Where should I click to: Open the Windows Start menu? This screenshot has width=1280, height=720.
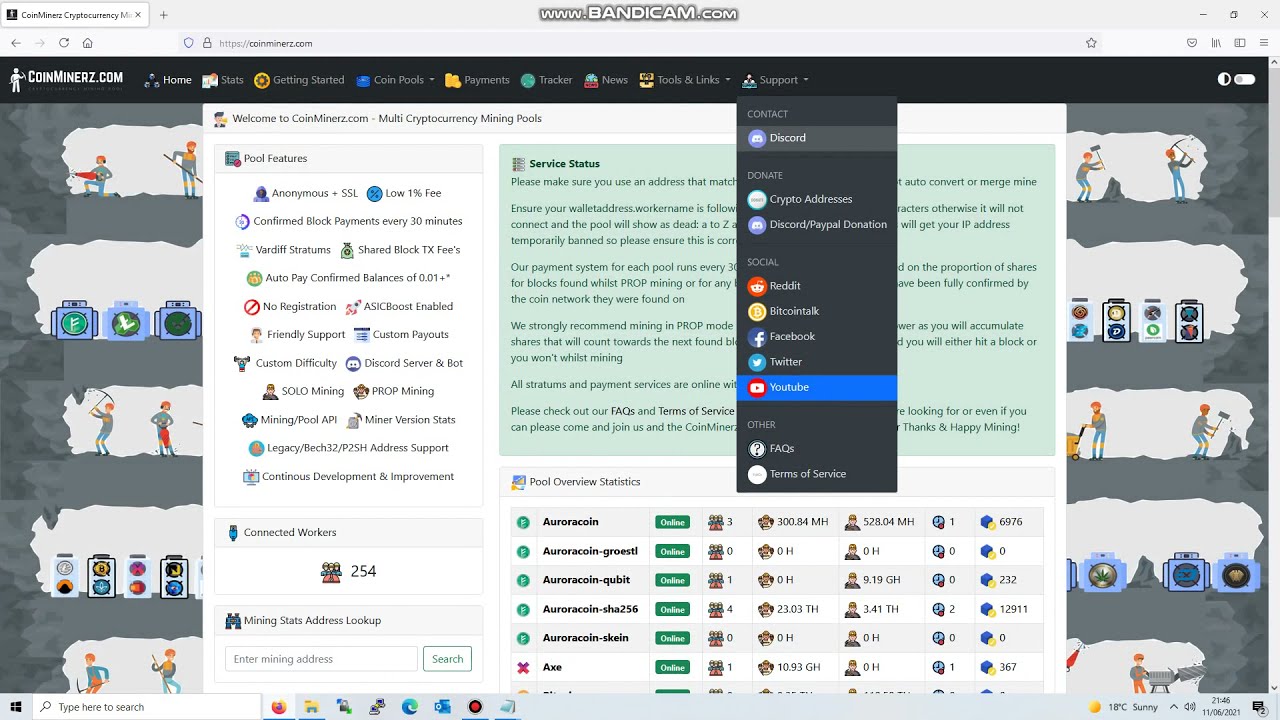16,707
